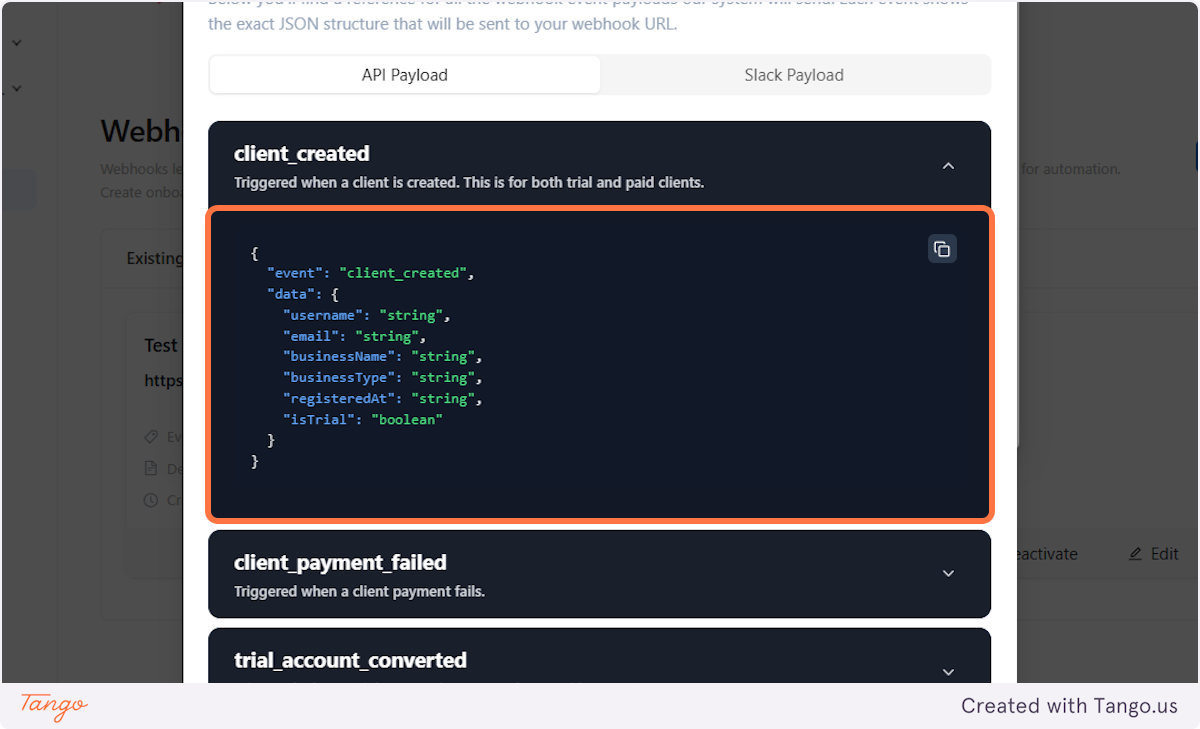This screenshot has width=1200, height=729.
Task: Click the Existing tab label in background page
Action: tap(154, 258)
